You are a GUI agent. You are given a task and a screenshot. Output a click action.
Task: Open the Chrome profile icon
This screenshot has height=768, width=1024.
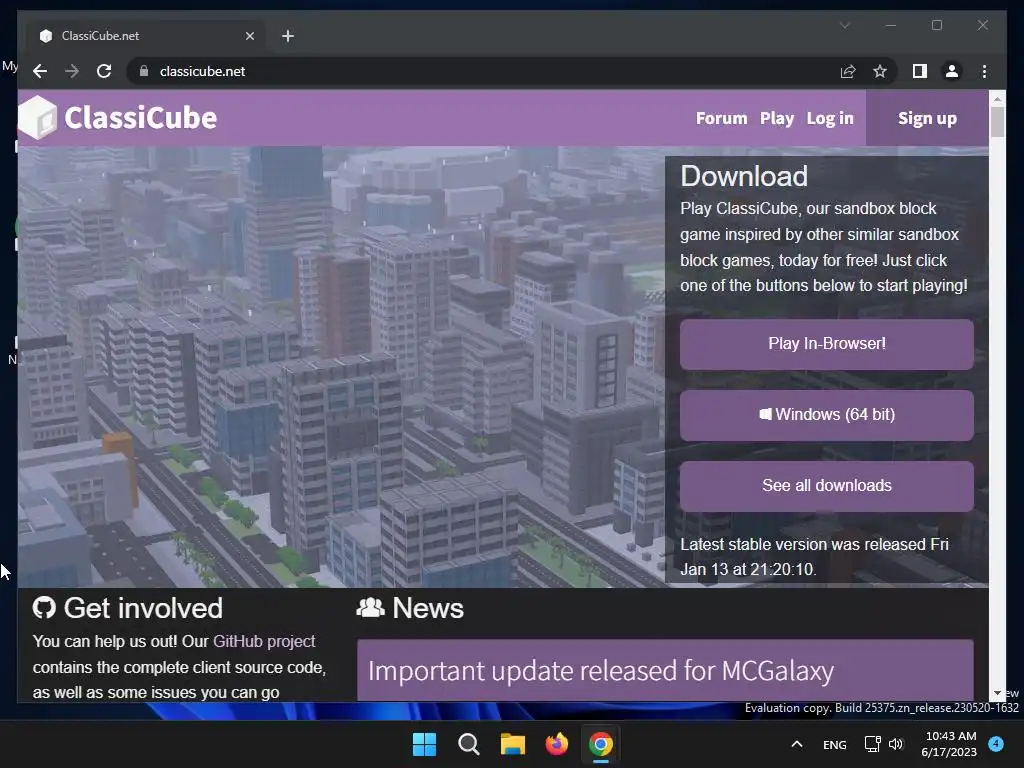pyautogui.click(x=952, y=71)
